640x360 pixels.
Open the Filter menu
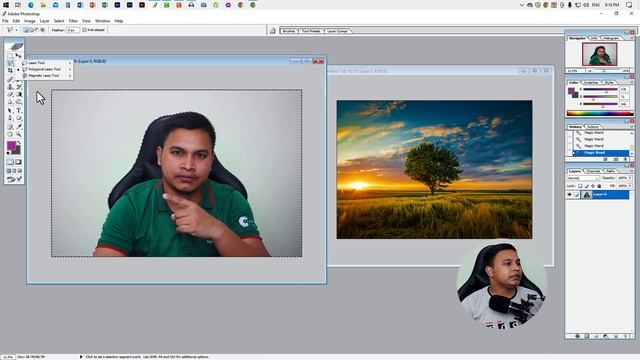tap(73, 21)
